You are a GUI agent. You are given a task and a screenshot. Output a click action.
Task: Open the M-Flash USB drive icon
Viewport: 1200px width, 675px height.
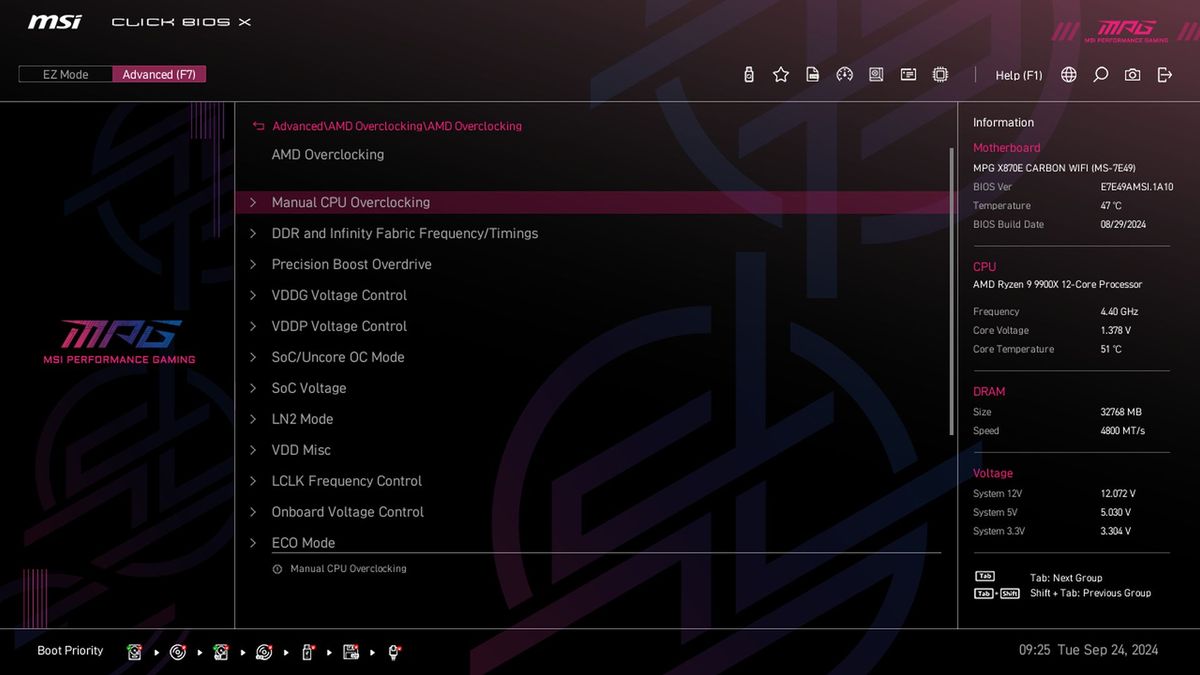(749, 75)
